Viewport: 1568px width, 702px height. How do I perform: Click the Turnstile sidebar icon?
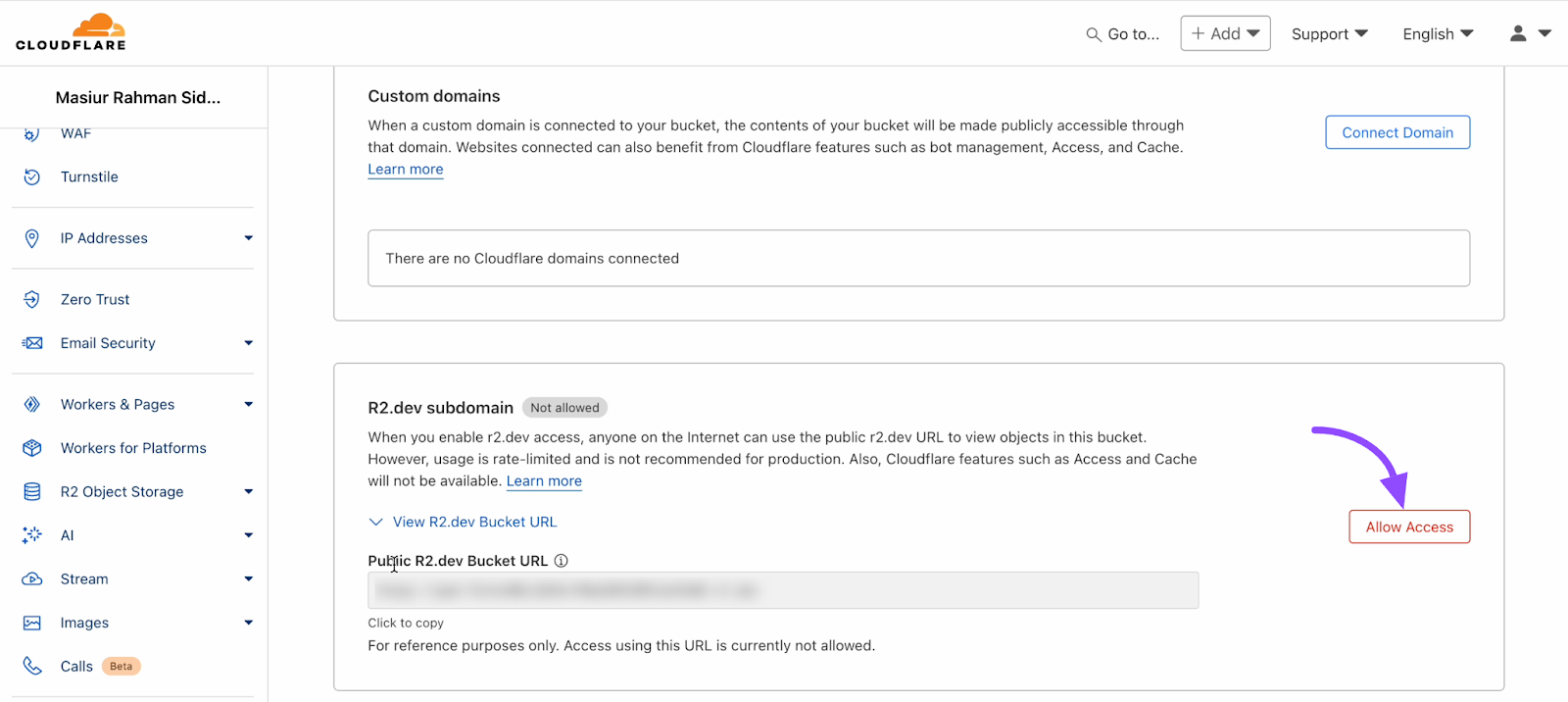[x=32, y=176]
